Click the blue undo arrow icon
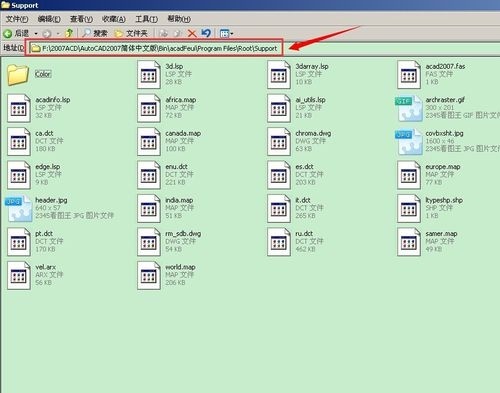The image size is (500, 393). 206,33
